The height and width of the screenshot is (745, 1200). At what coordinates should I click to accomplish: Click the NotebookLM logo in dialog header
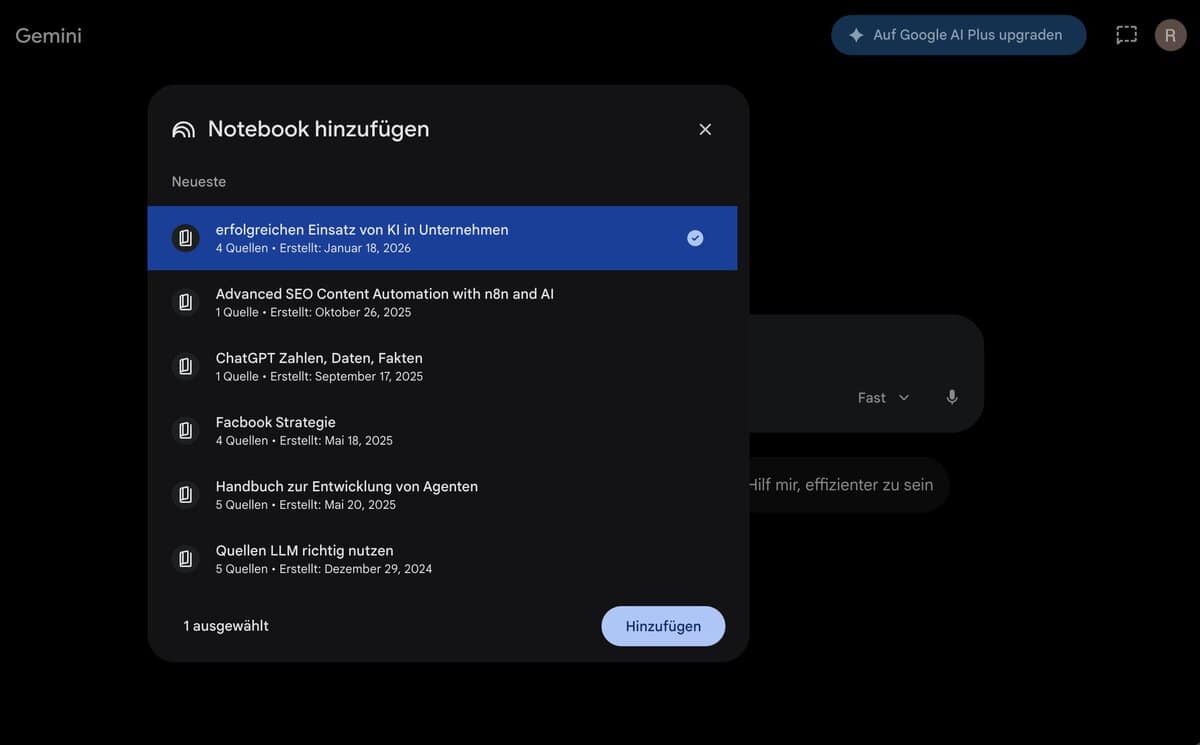[183, 130]
